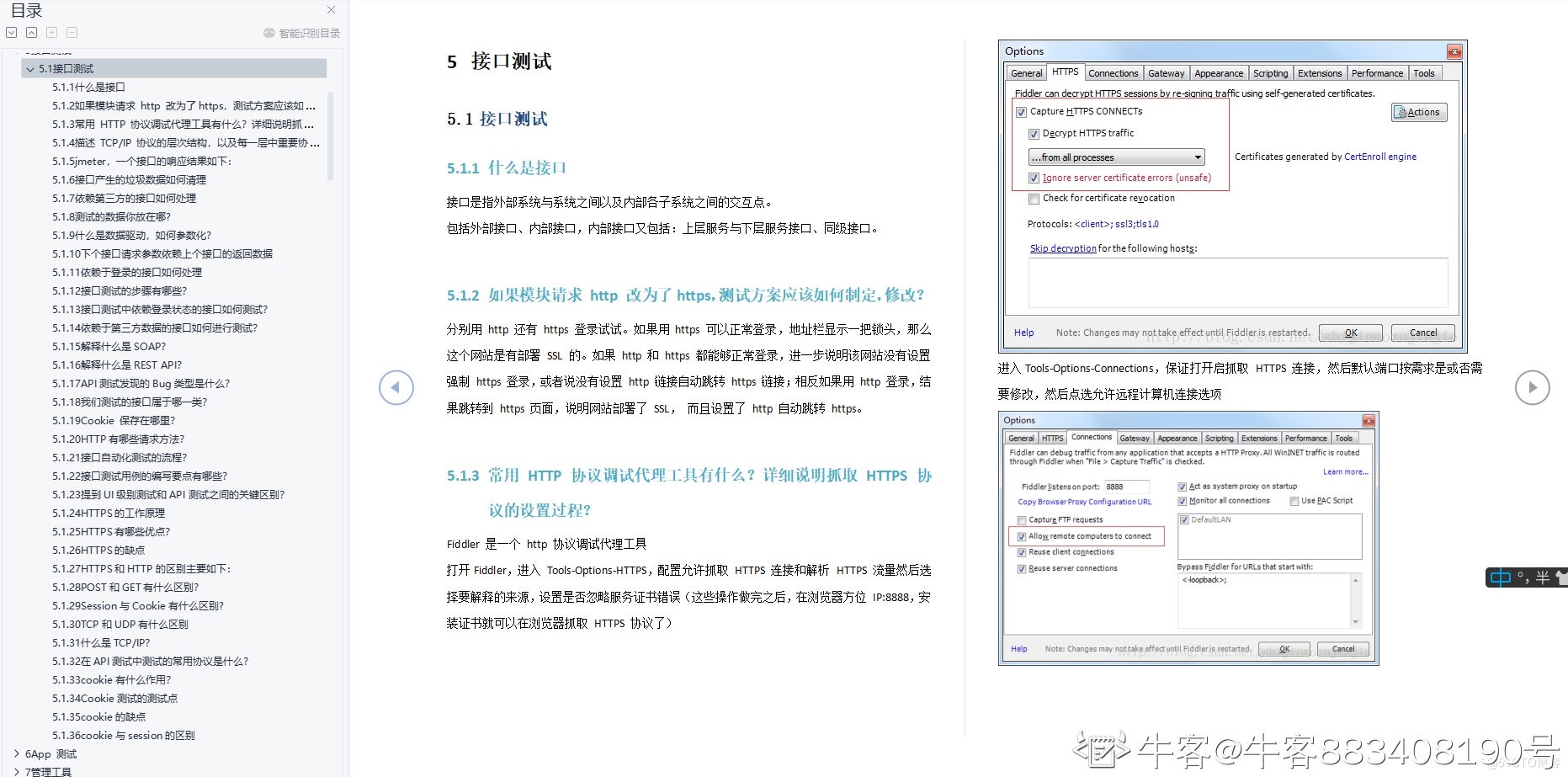1568x777 pixels.
Task: Go to next page with right arrow circle
Action: click(x=1532, y=387)
